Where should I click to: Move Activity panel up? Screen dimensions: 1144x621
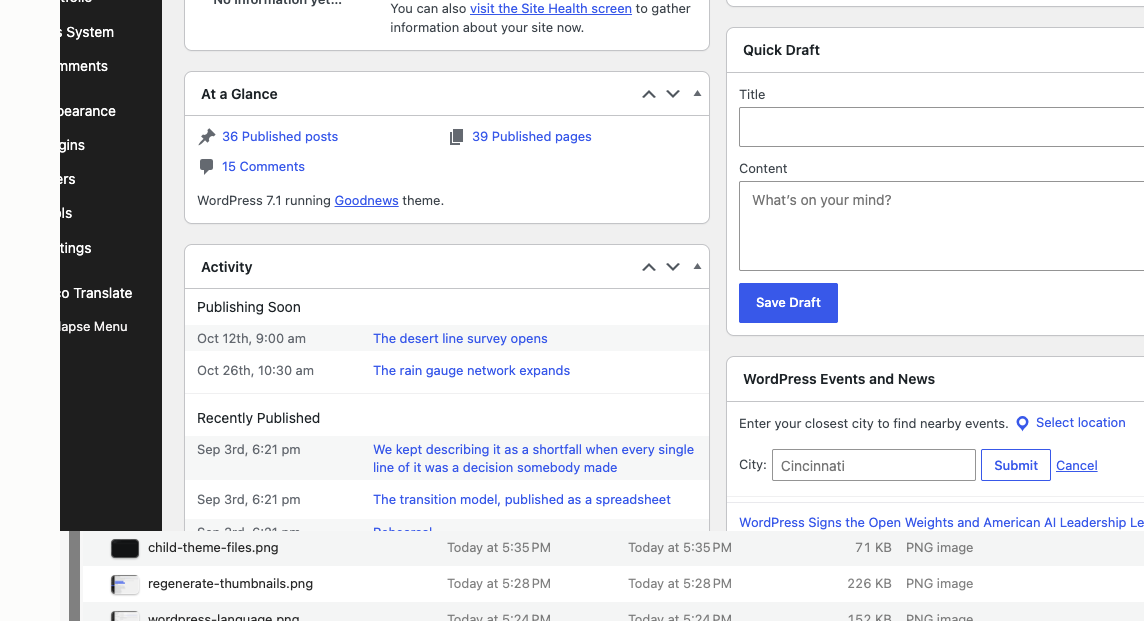(649, 267)
